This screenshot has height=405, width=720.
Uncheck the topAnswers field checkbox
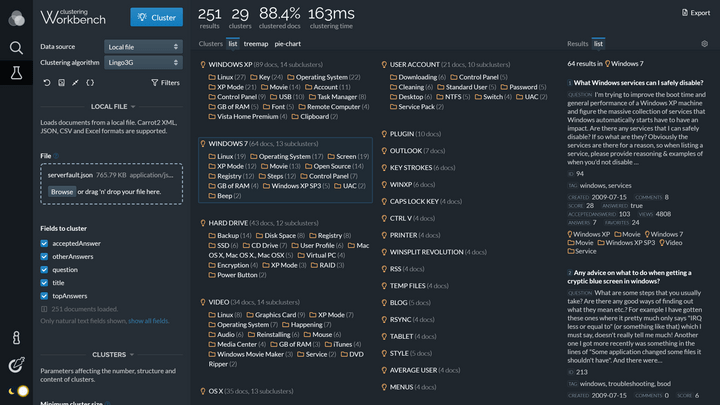coord(44,296)
